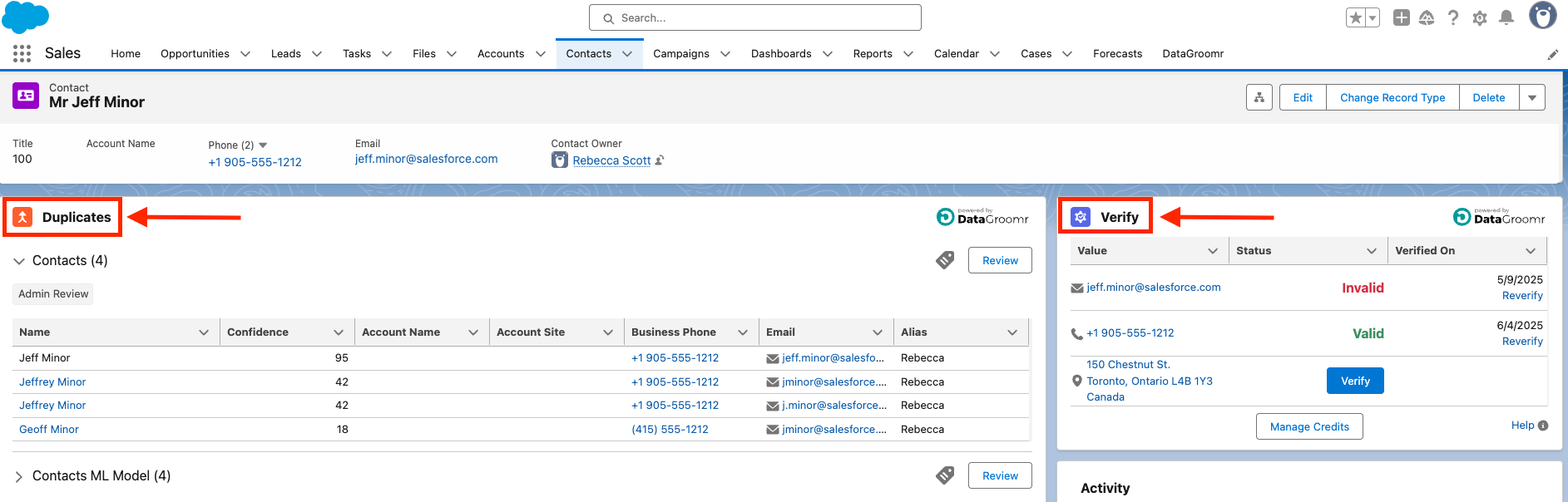Click the Salesforce cloud logo

[26, 17]
